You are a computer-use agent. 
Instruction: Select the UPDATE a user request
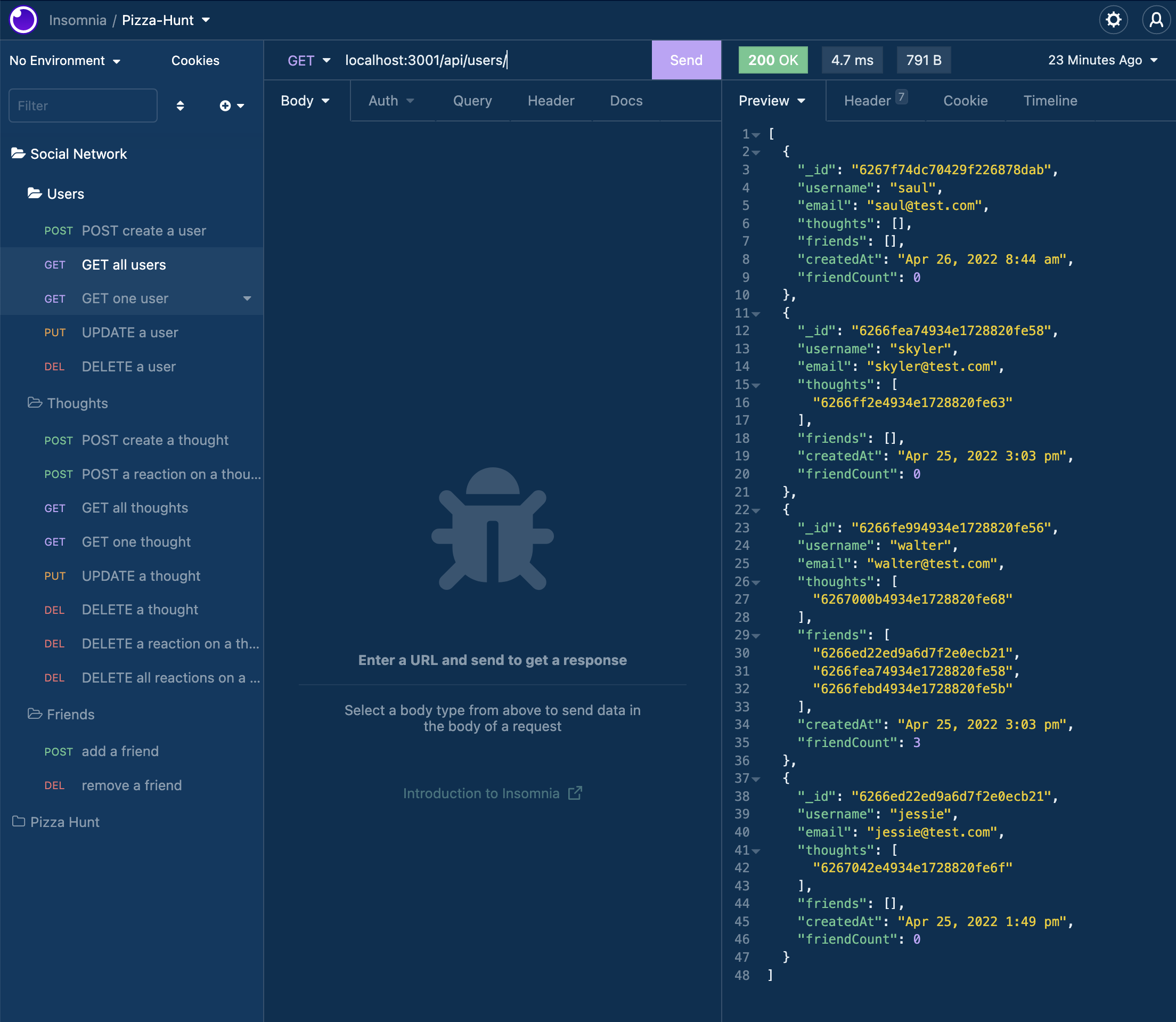coord(132,332)
